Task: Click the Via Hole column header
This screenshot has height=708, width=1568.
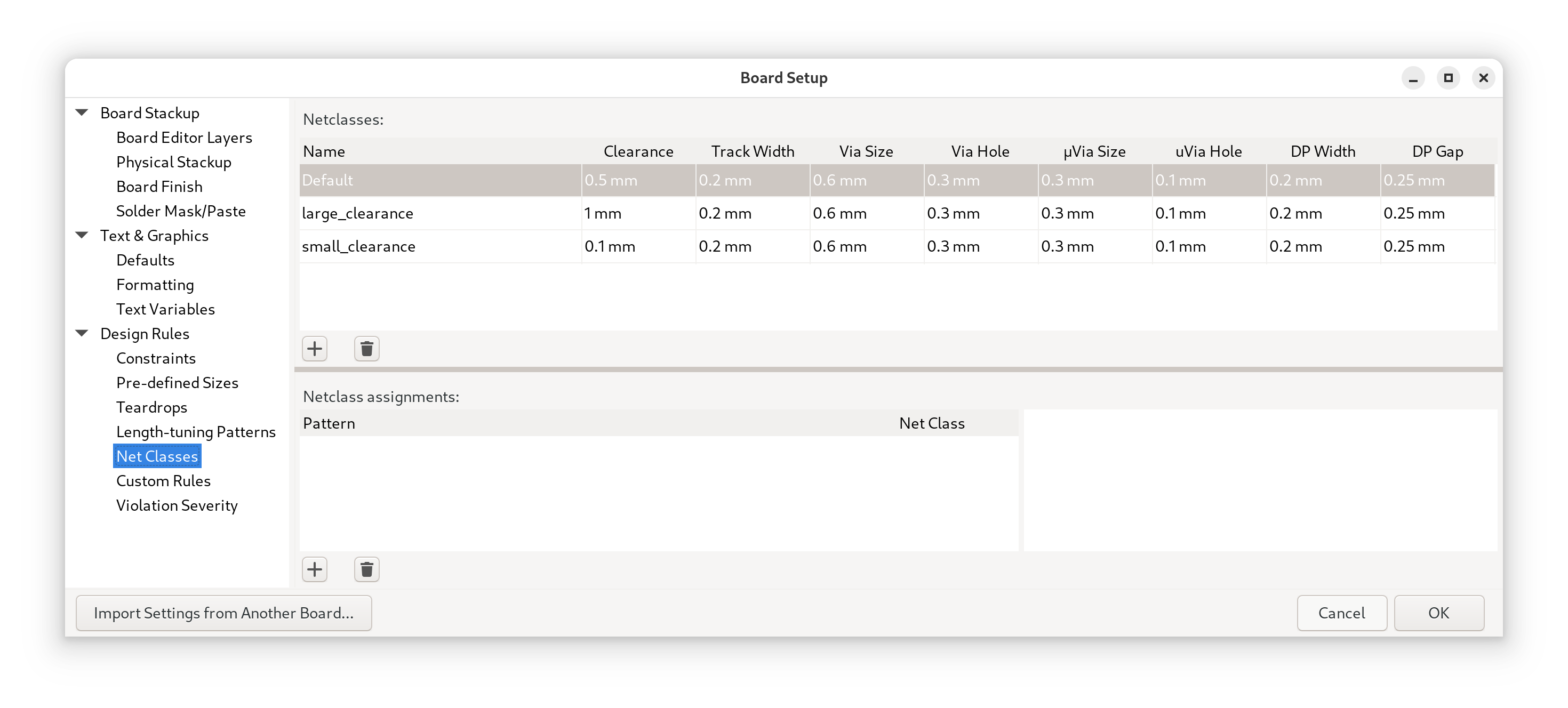Action: (981, 151)
